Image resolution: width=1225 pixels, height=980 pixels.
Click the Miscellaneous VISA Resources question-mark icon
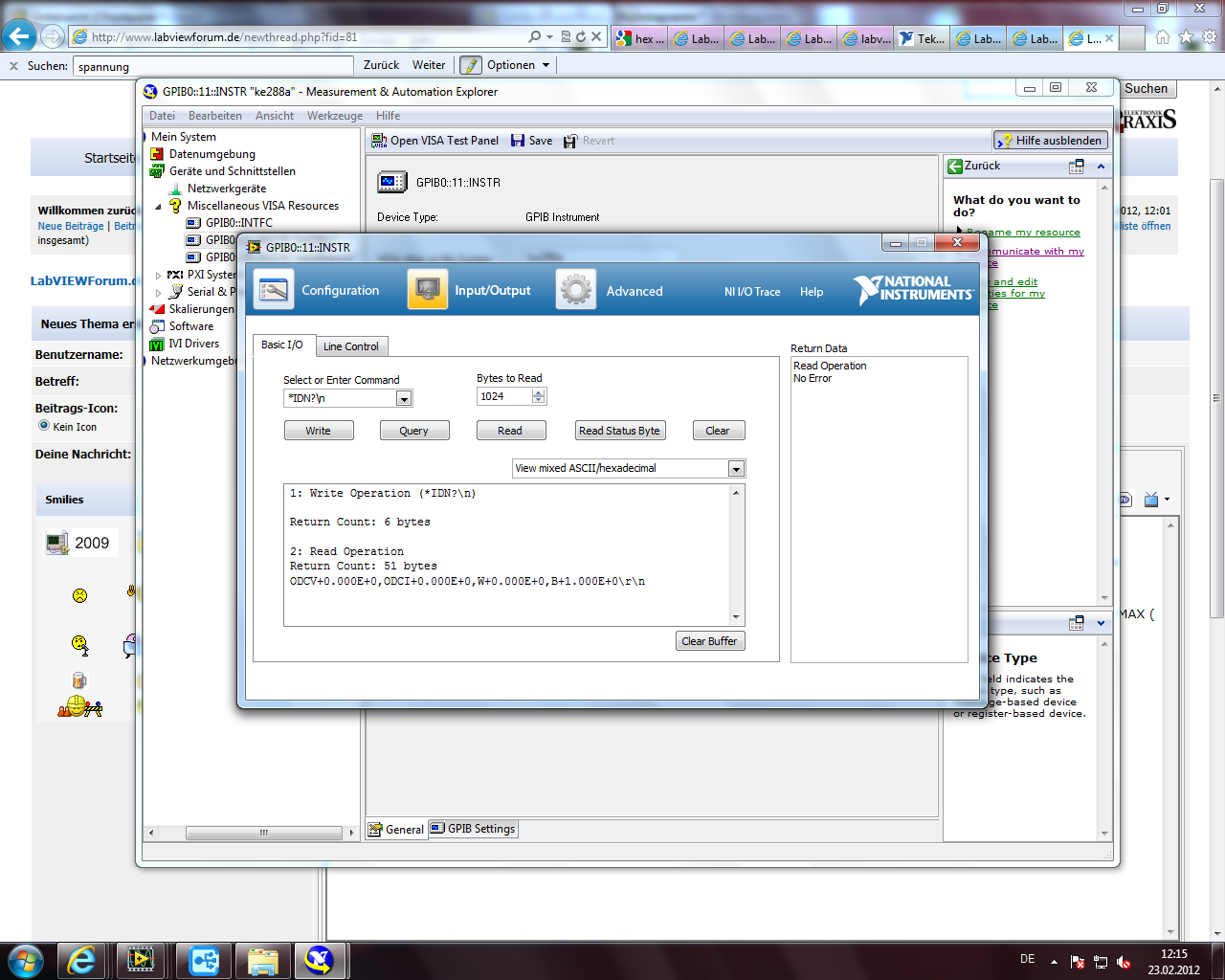pos(175,206)
